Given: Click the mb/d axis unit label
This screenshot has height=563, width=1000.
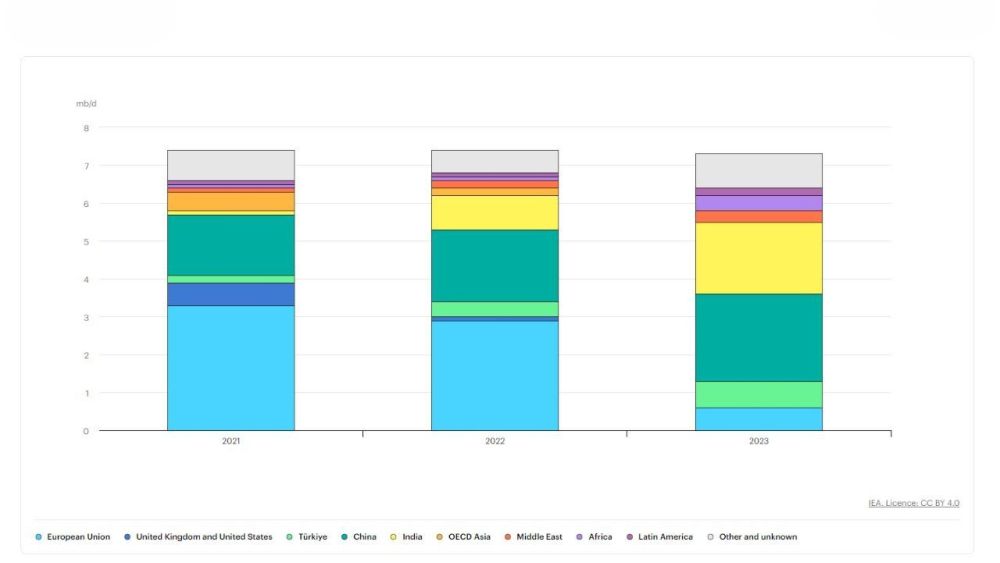Looking at the screenshot, I should (x=86, y=103).
